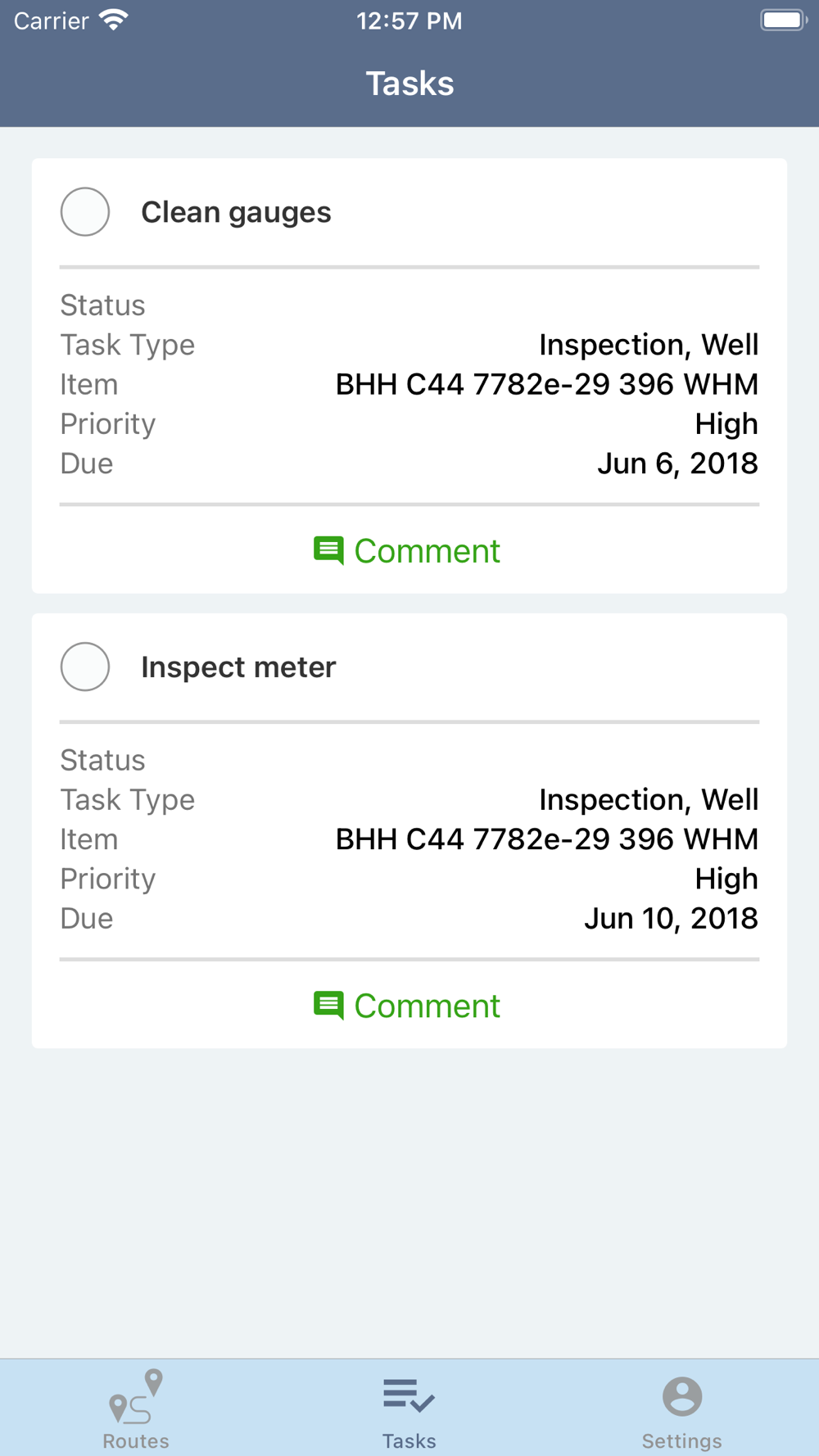Tap comment bubble icon under Clean gauges
This screenshot has height=1456, width=819.
[328, 551]
